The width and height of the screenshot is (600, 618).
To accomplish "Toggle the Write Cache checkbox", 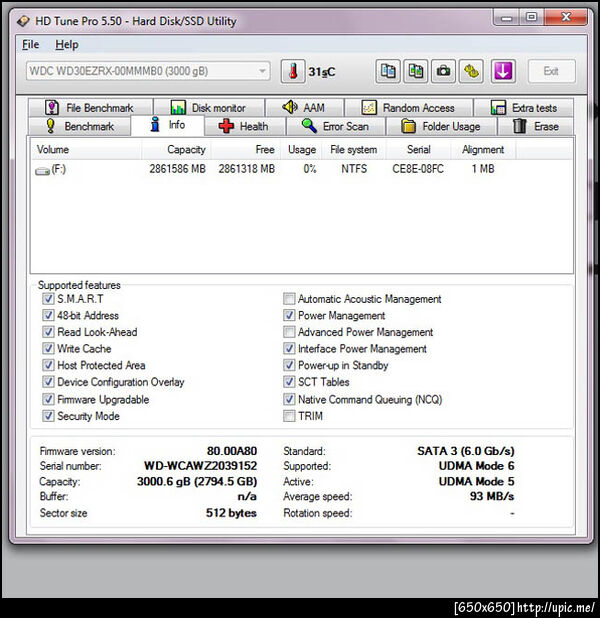I will [48, 348].
